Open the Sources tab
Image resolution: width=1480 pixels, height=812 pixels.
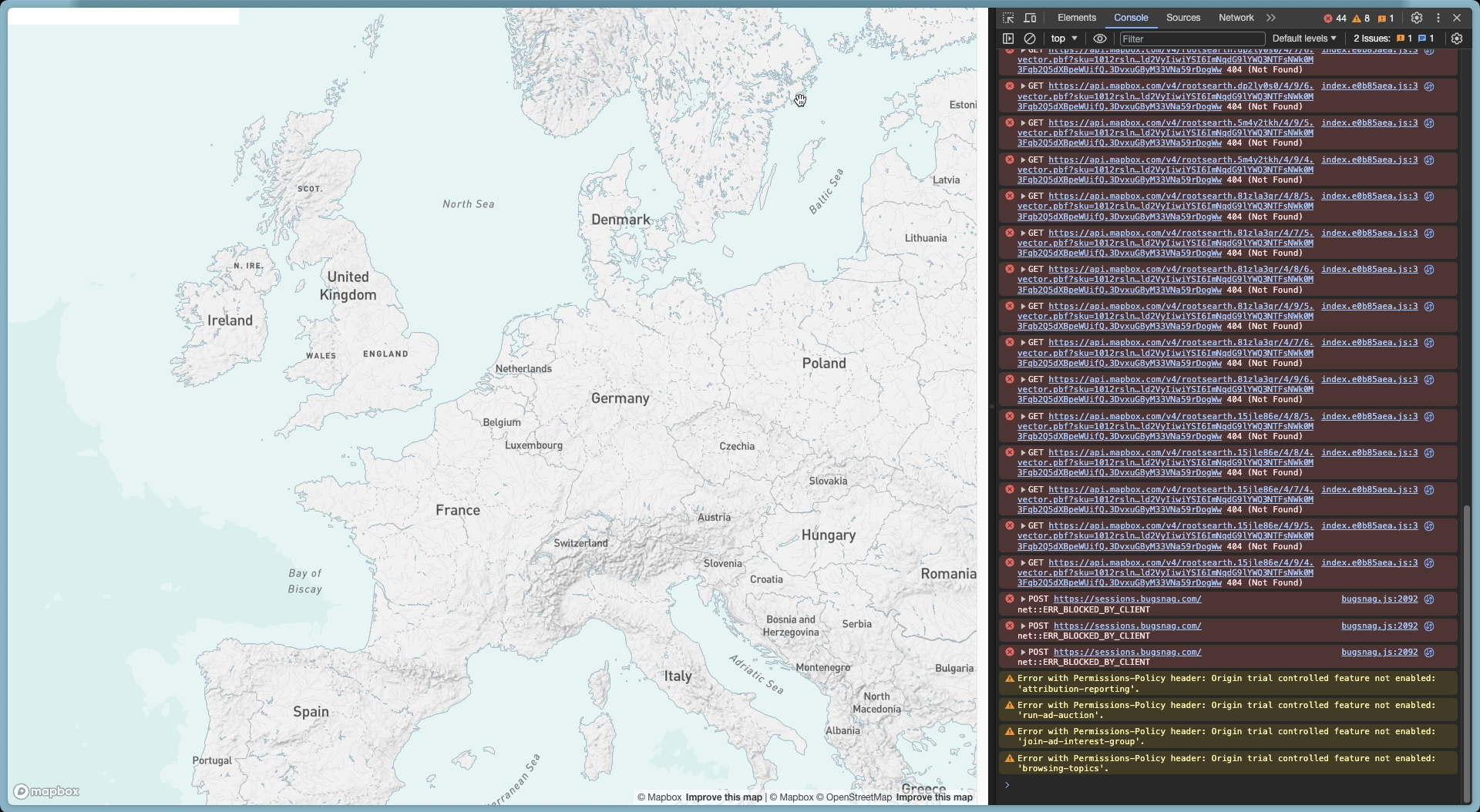[1183, 18]
